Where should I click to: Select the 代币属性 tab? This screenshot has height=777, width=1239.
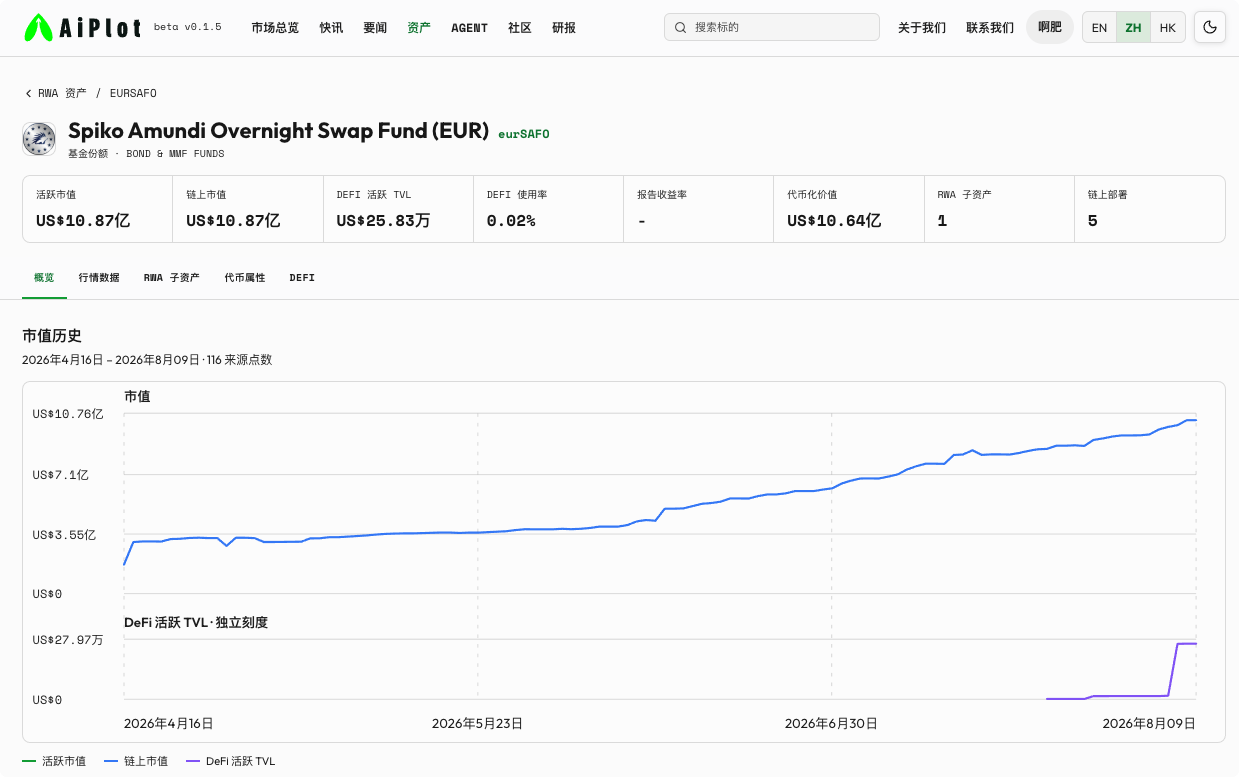point(245,277)
